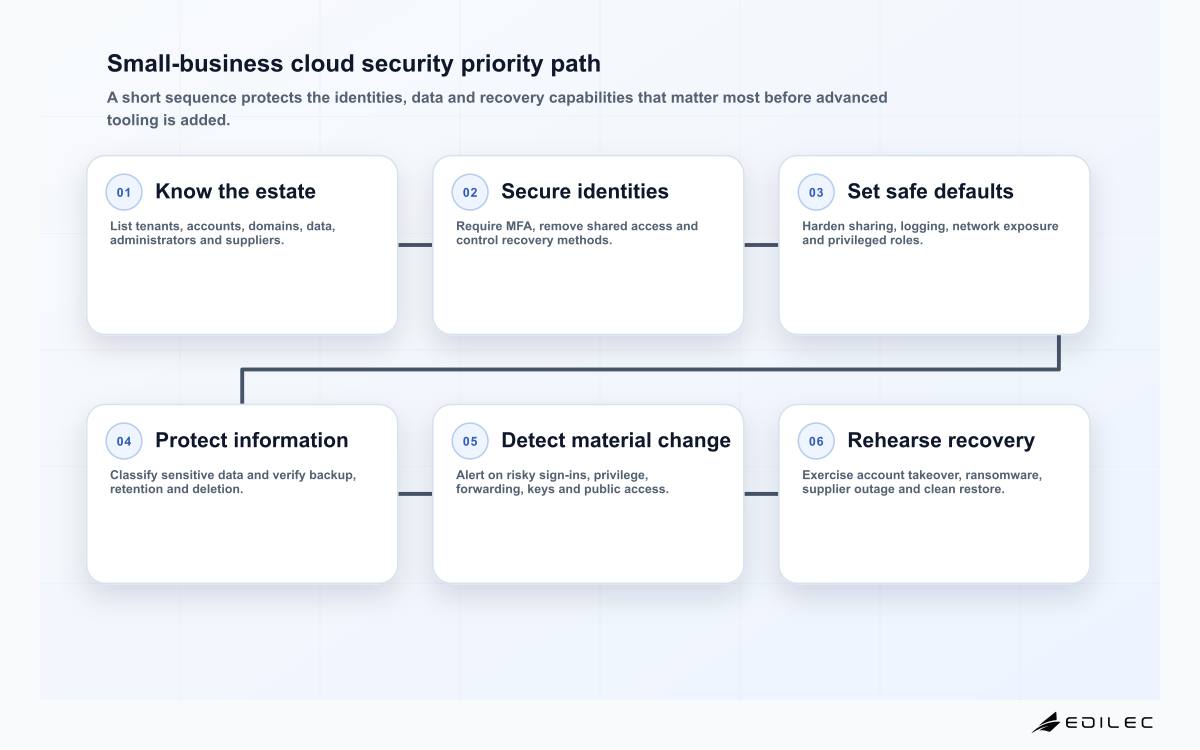The height and width of the screenshot is (750, 1200).
Task: Click the 02 step number badge
Action: coord(470,192)
